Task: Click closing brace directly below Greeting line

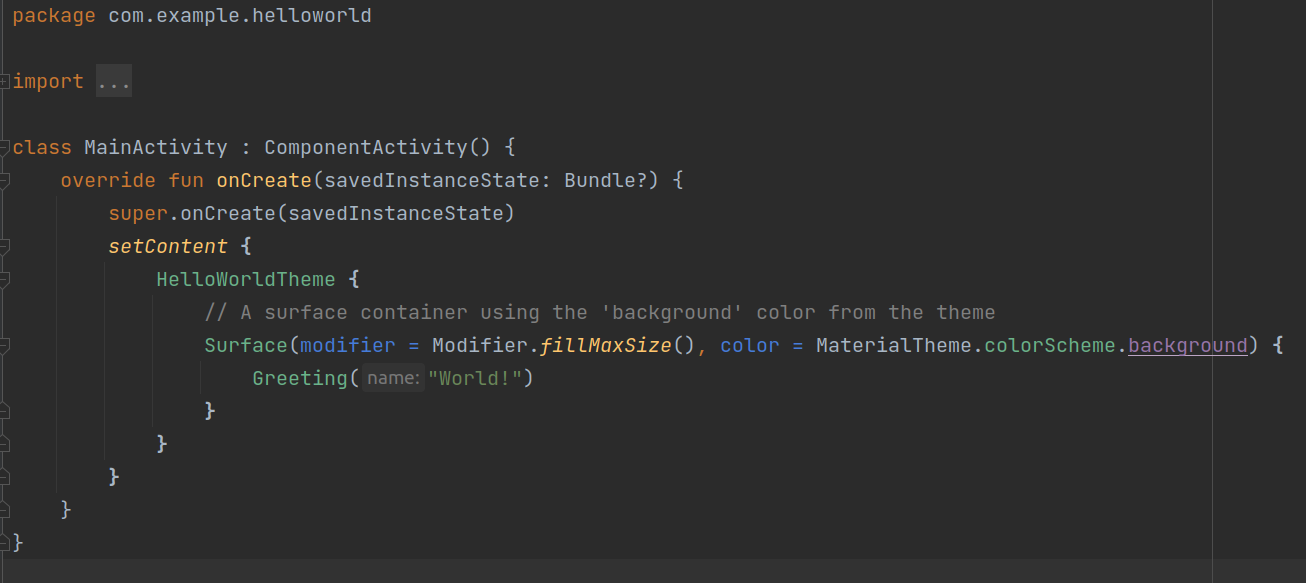Action: point(210,411)
